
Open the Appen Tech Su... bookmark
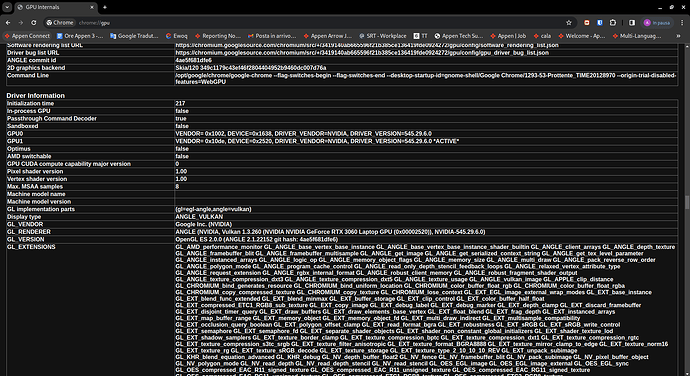(x=459, y=36)
